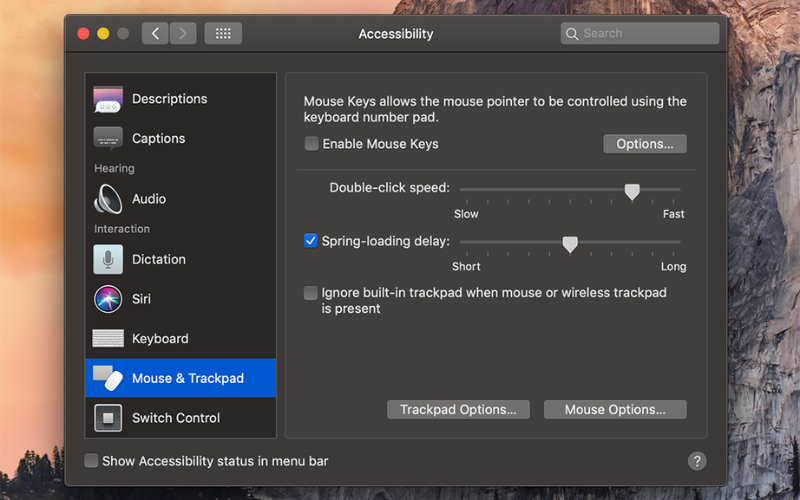Open the Switch Control icon
The image size is (800, 500).
[x=108, y=418]
